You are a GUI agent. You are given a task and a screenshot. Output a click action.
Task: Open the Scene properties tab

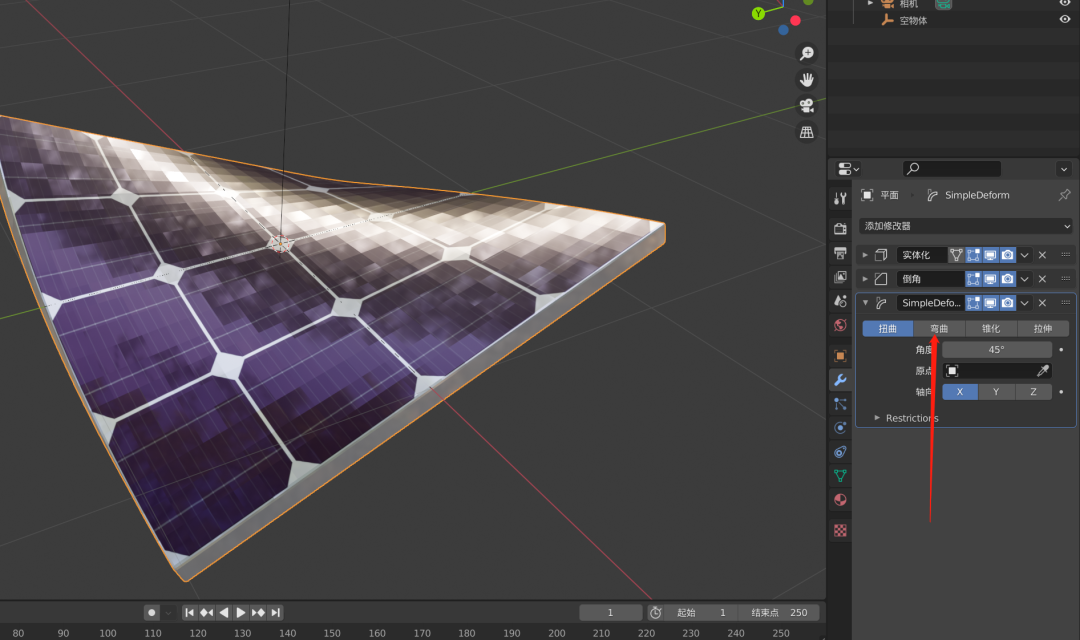coord(840,301)
